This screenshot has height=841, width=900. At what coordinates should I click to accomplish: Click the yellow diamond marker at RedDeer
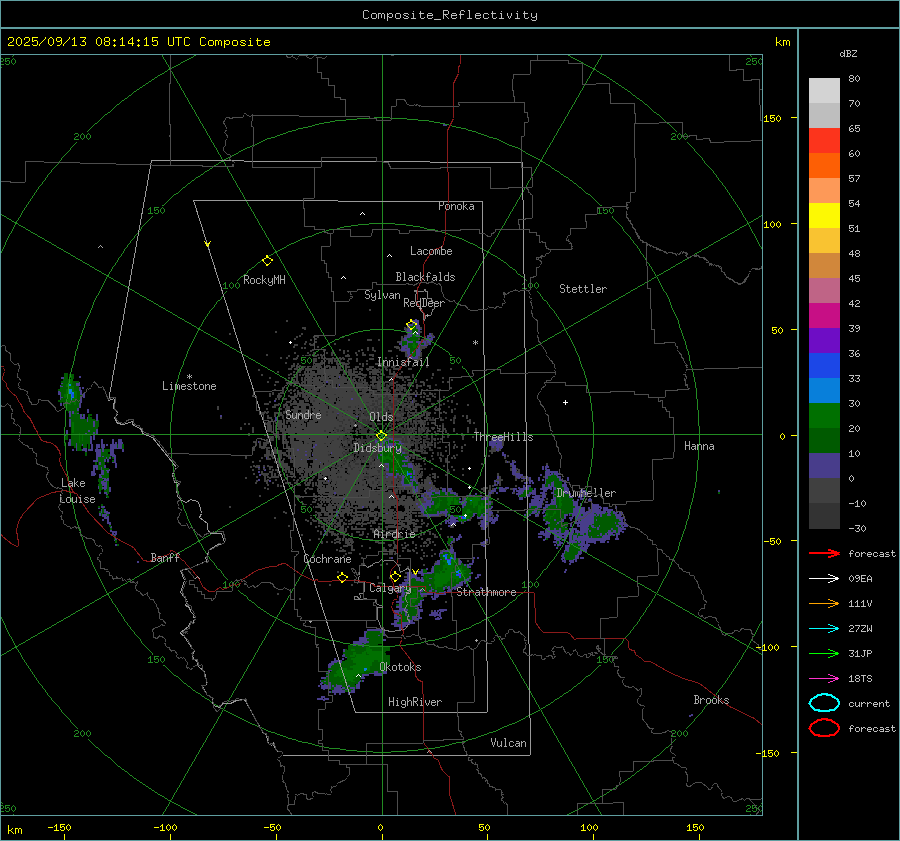coord(411,325)
